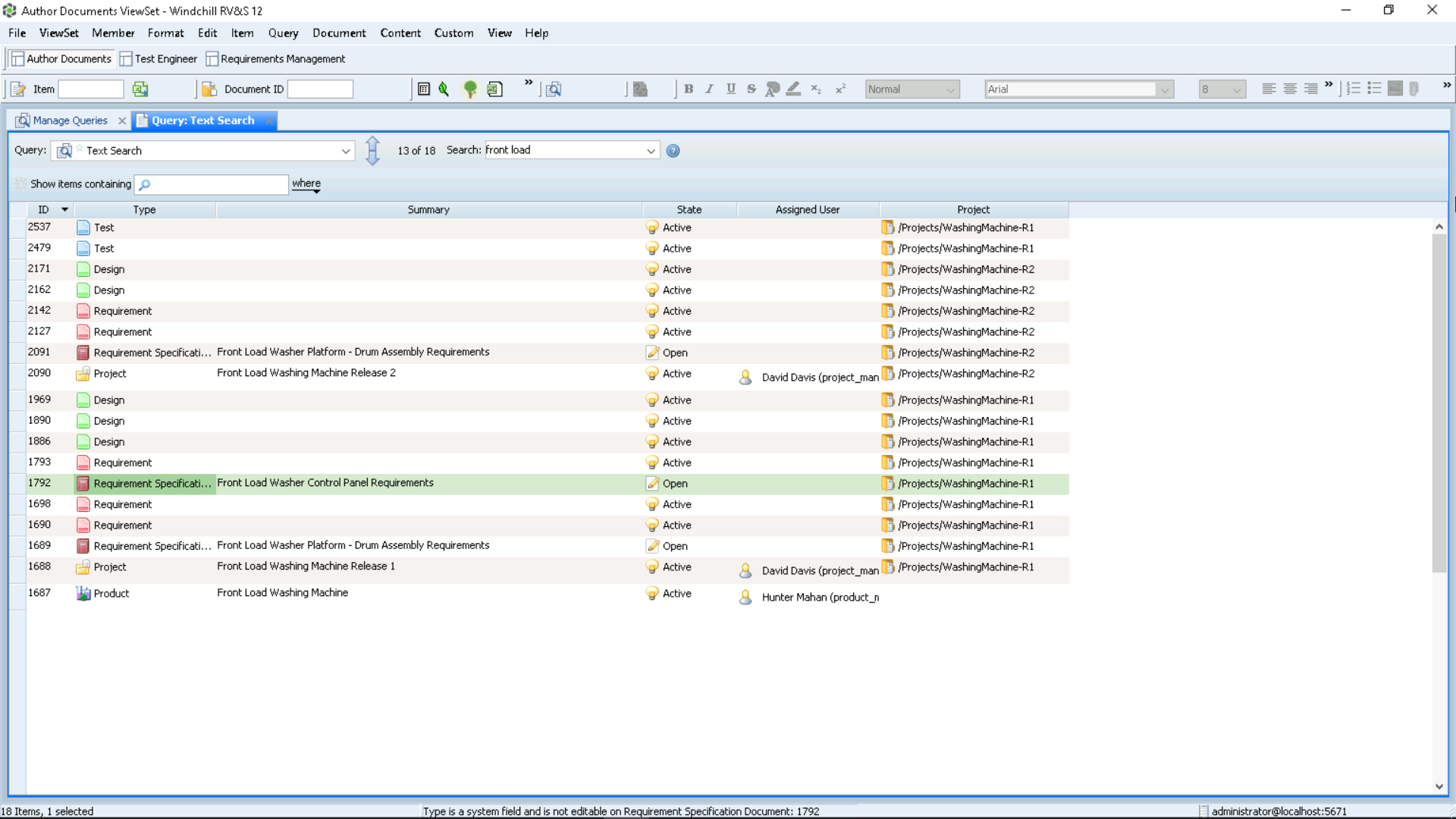Click the Document ID input field

[x=320, y=89]
